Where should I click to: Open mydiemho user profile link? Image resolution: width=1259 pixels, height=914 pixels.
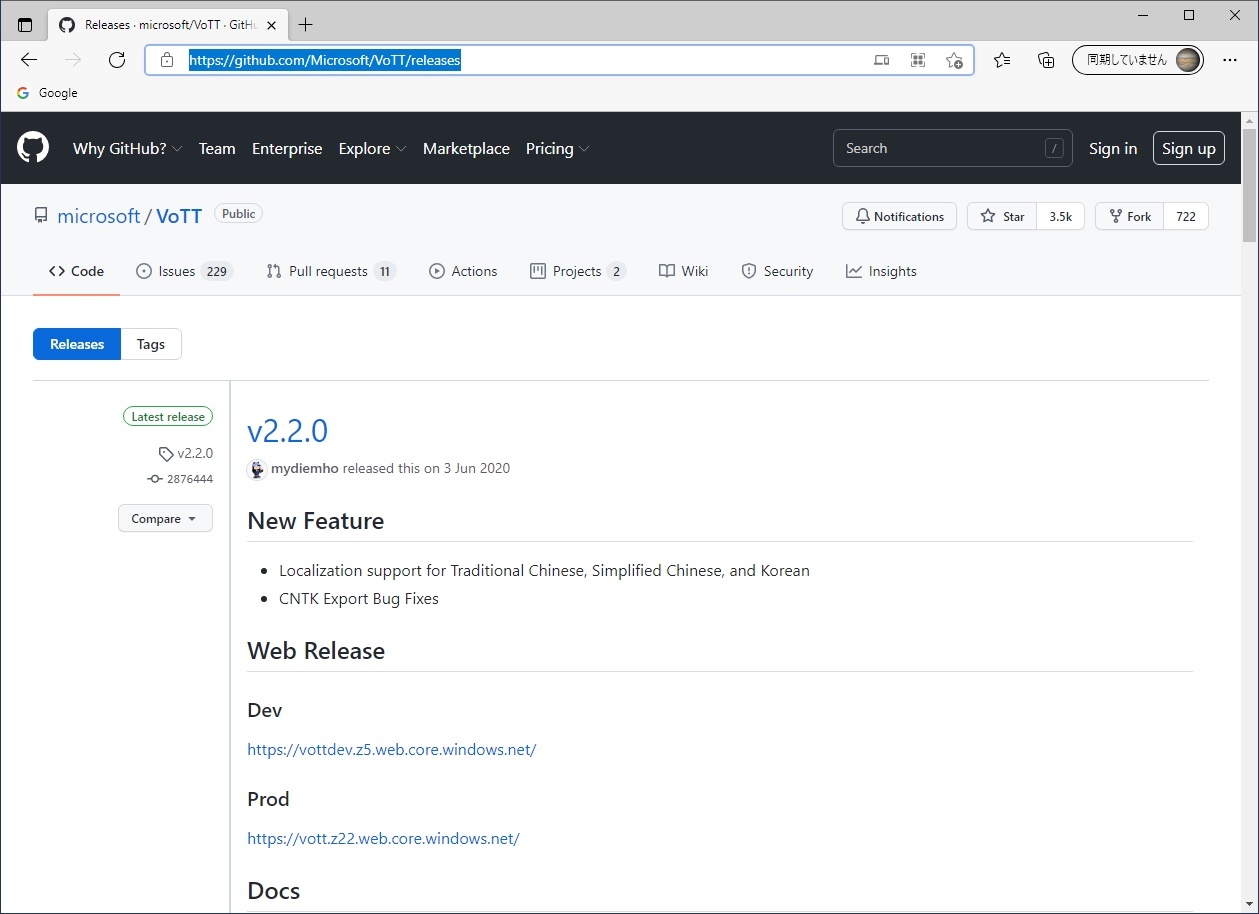pos(305,468)
